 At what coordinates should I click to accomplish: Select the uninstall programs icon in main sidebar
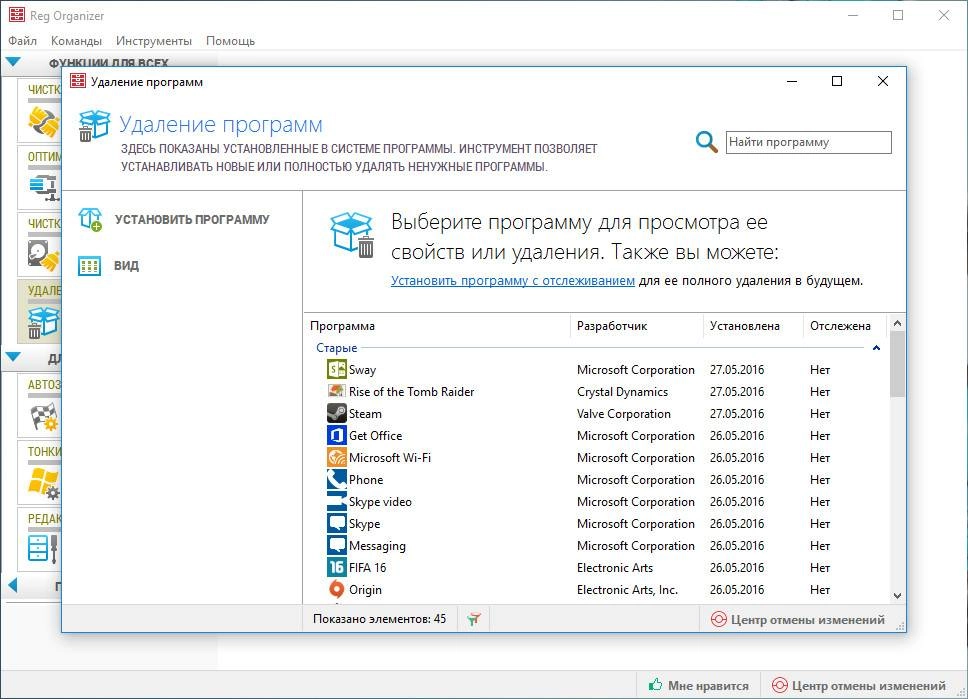[x=44, y=322]
